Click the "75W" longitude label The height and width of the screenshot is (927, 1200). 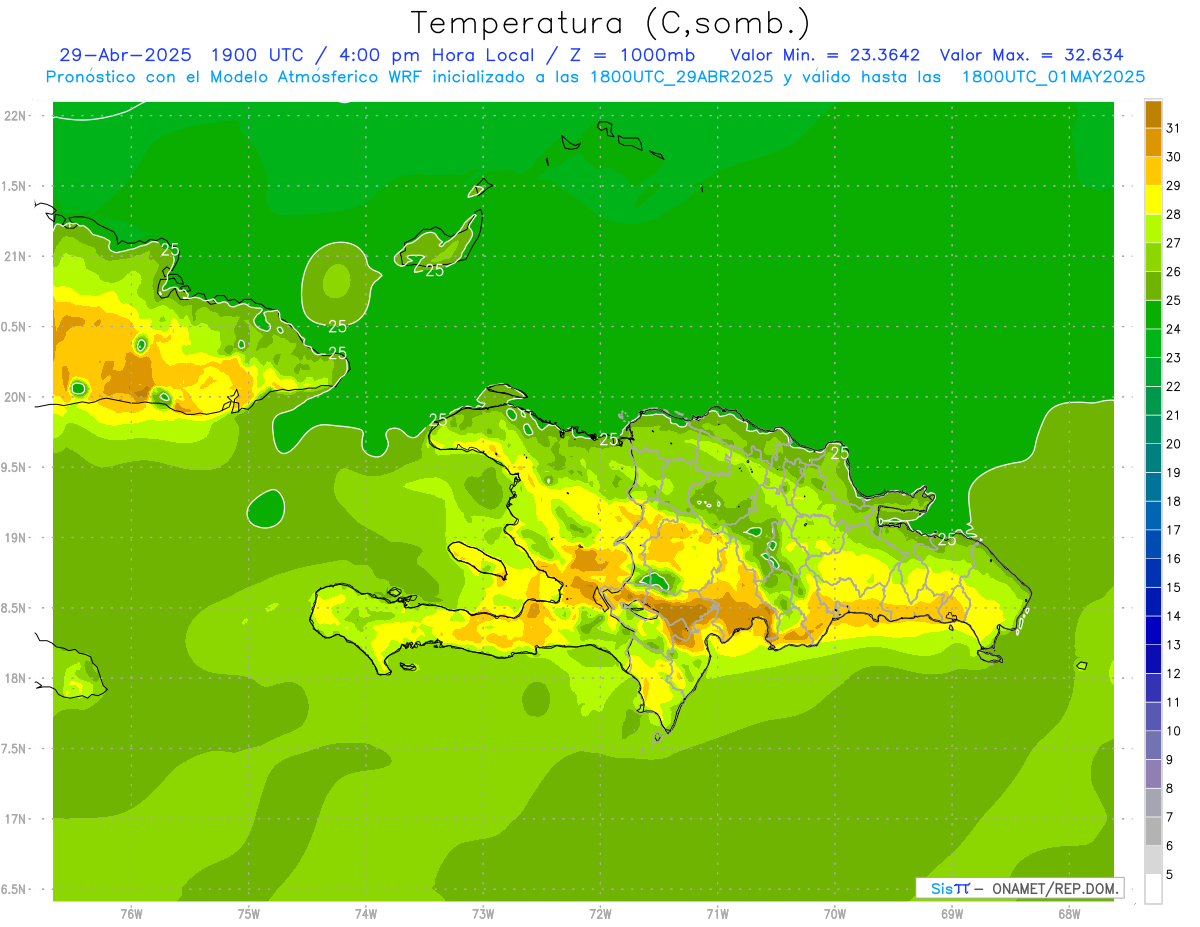(x=249, y=914)
